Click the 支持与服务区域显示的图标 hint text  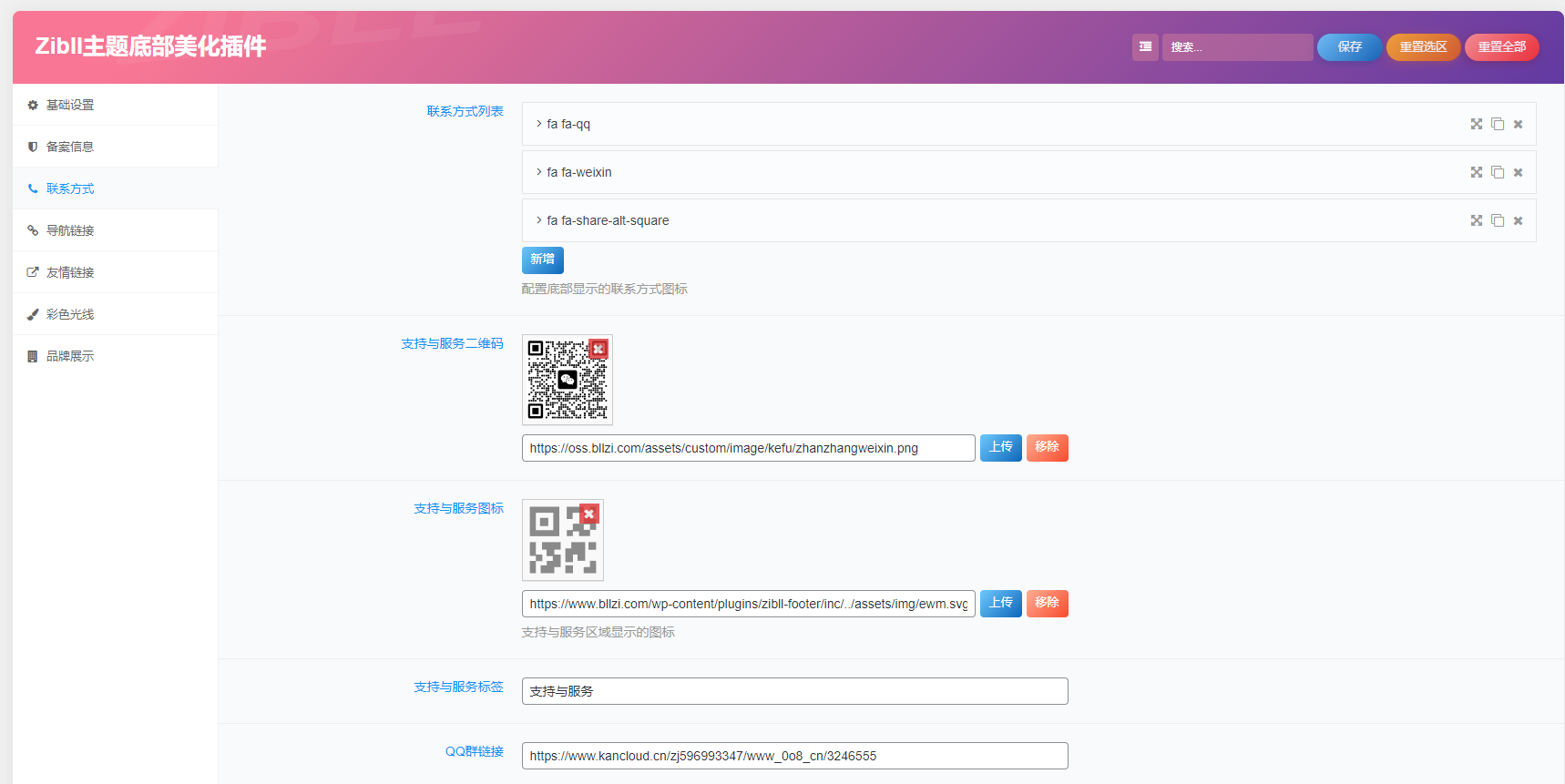pos(598,632)
